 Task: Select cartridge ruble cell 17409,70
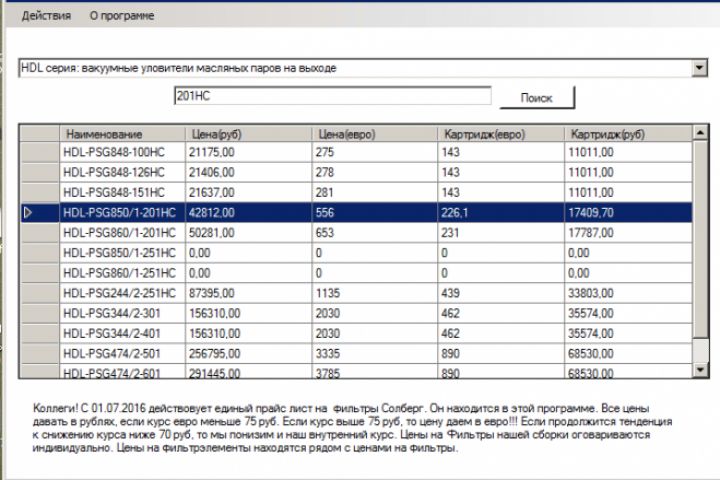coord(628,212)
